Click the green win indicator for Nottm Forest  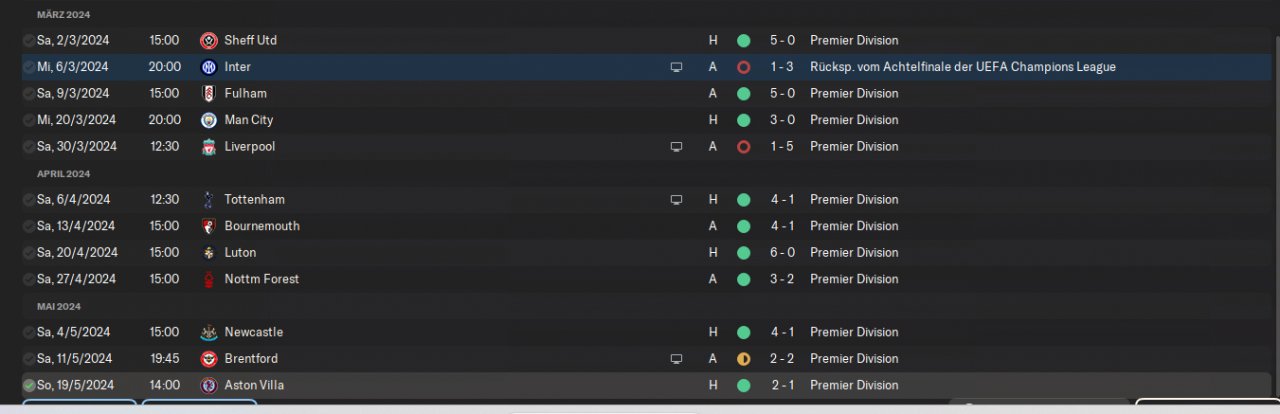point(743,279)
